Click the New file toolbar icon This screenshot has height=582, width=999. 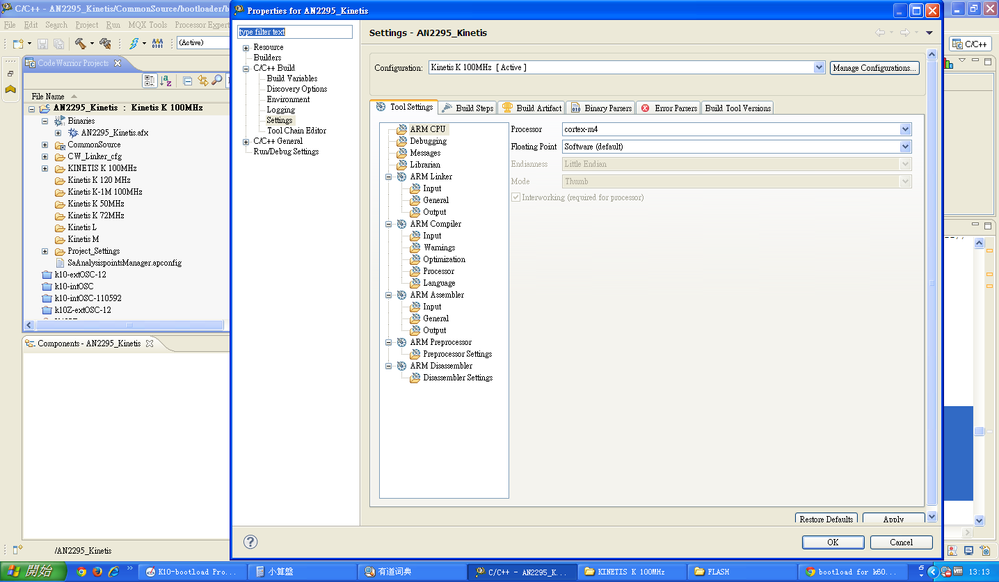point(18,43)
